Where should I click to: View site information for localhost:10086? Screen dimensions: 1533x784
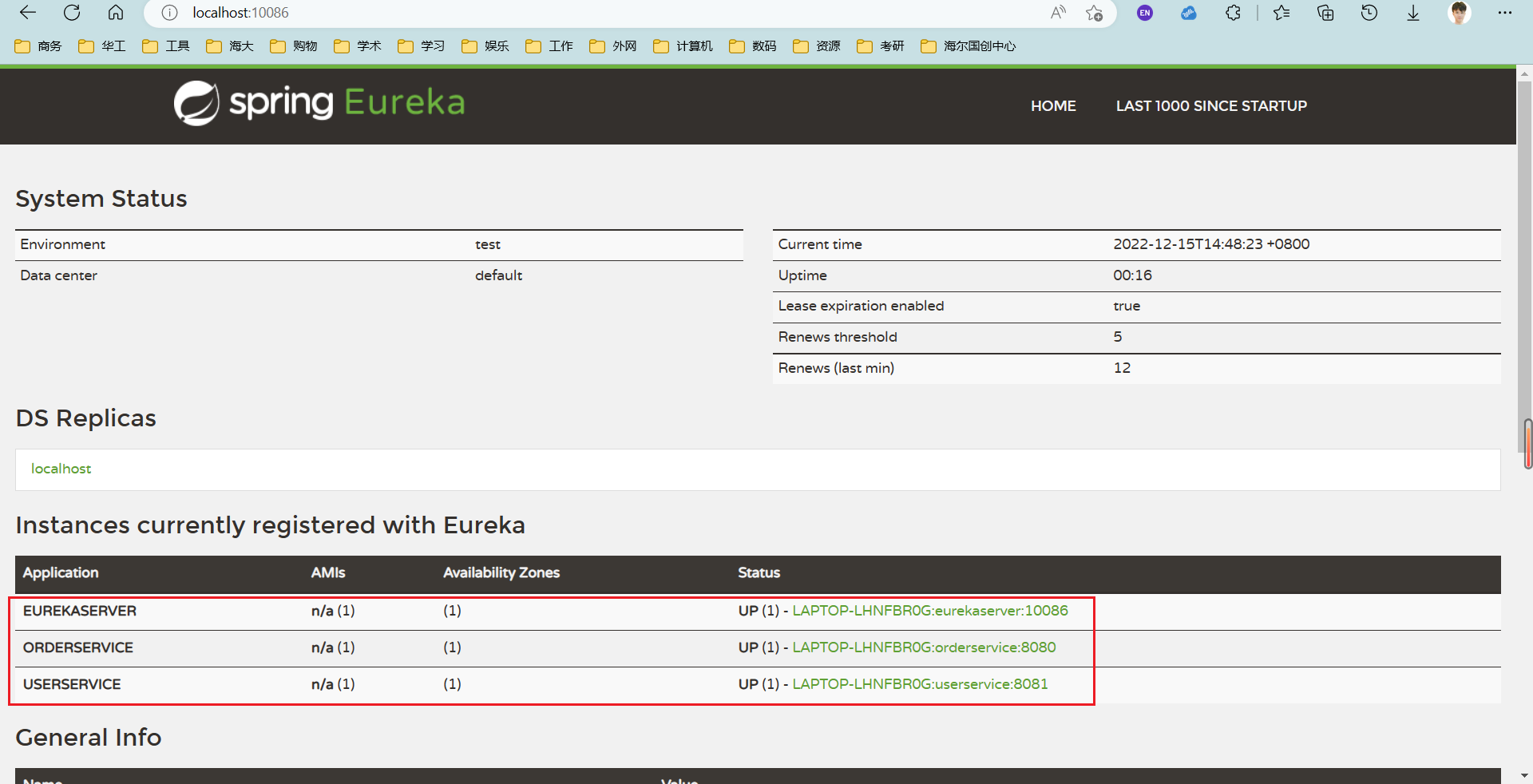pos(168,13)
